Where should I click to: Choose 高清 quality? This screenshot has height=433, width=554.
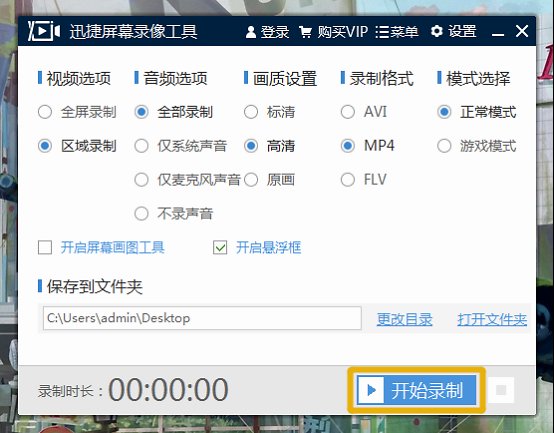click(270, 146)
